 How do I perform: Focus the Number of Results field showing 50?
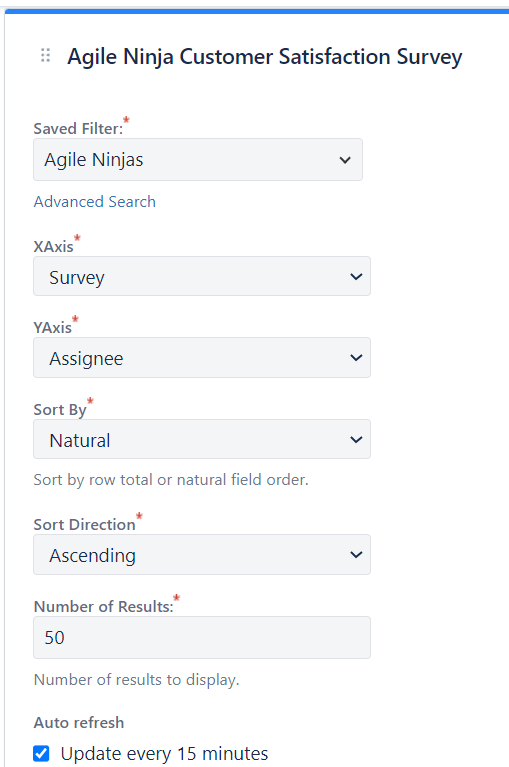click(202, 637)
